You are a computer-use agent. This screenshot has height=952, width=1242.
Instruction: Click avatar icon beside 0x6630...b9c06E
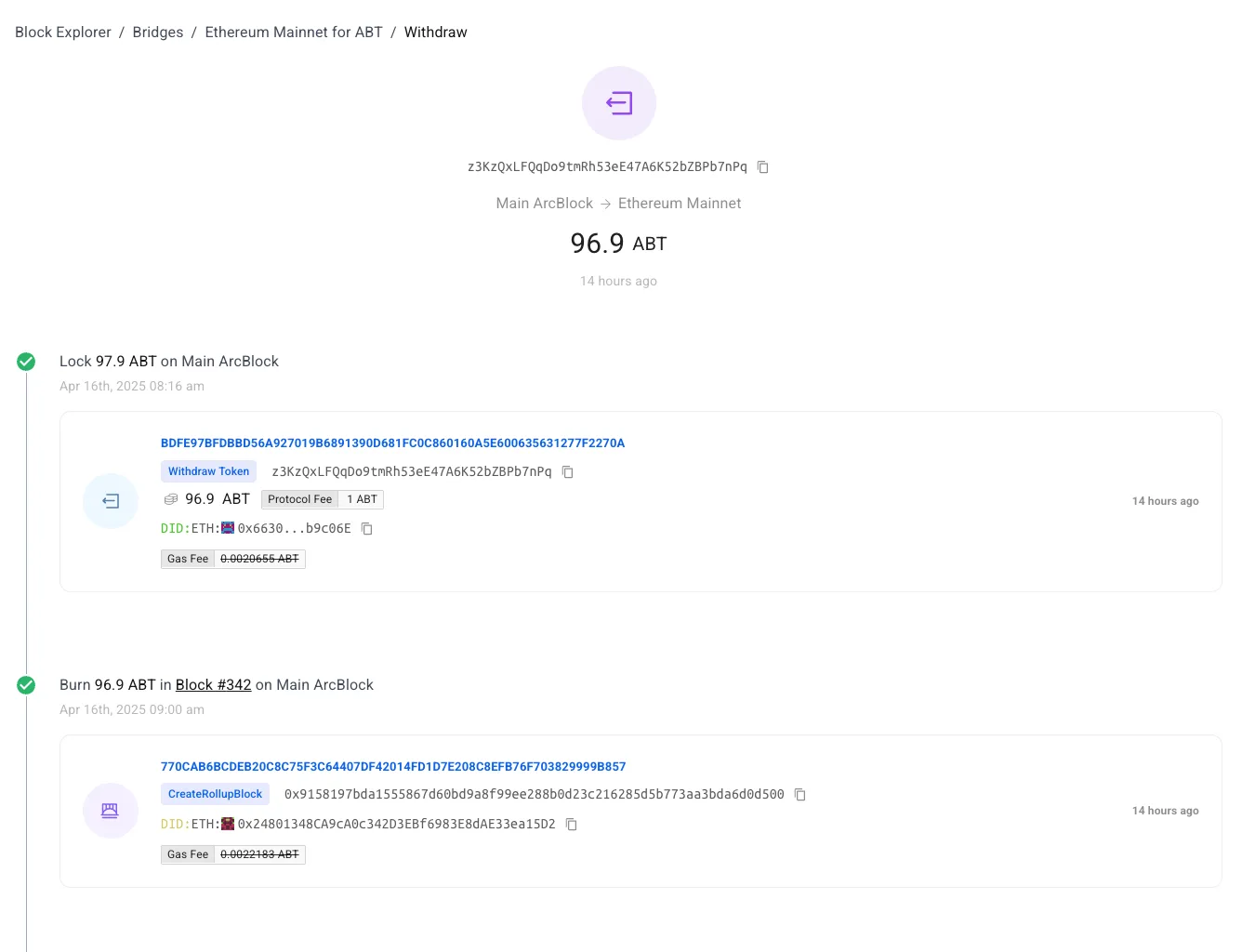pyautogui.click(x=228, y=528)
